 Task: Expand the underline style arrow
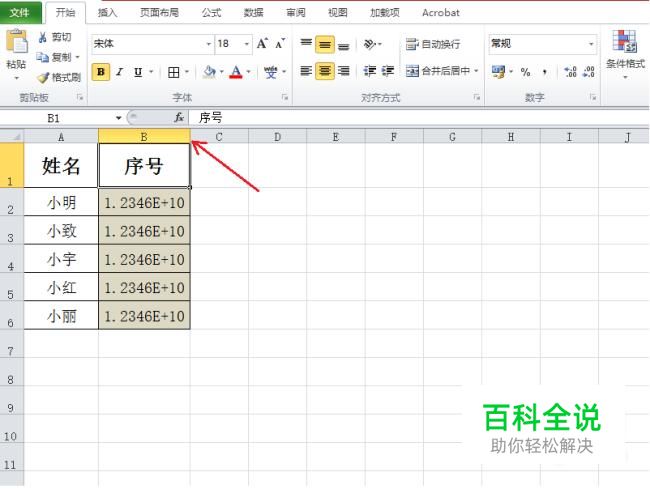(x=151, y=72)
